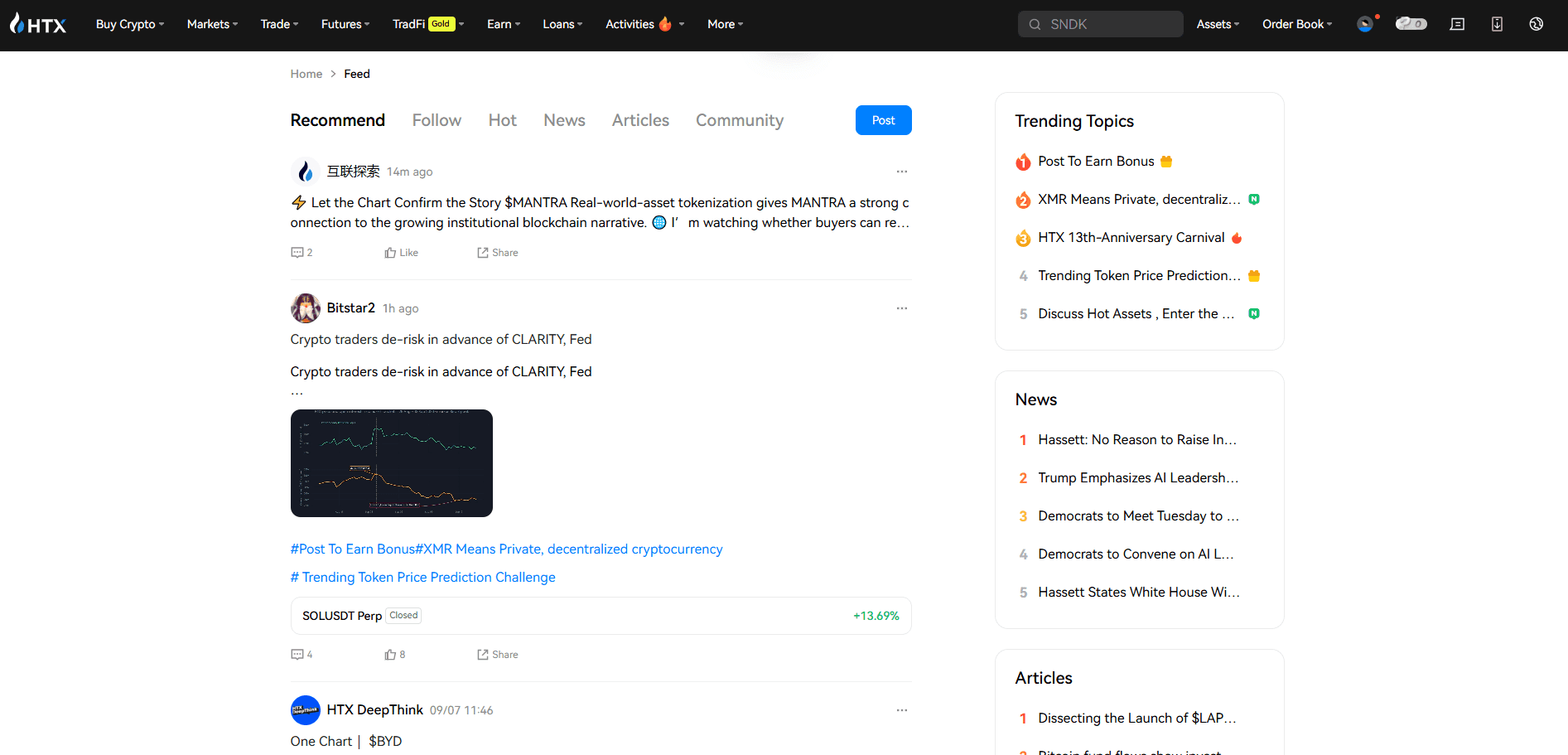Viewport: 1568px width, 755px height.
Task: Click the search magnifier icon
Action: point(1035,24)
